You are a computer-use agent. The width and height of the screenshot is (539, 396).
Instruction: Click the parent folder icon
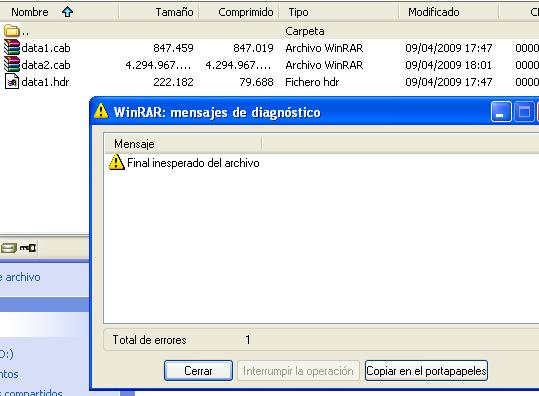coord(12,31)
